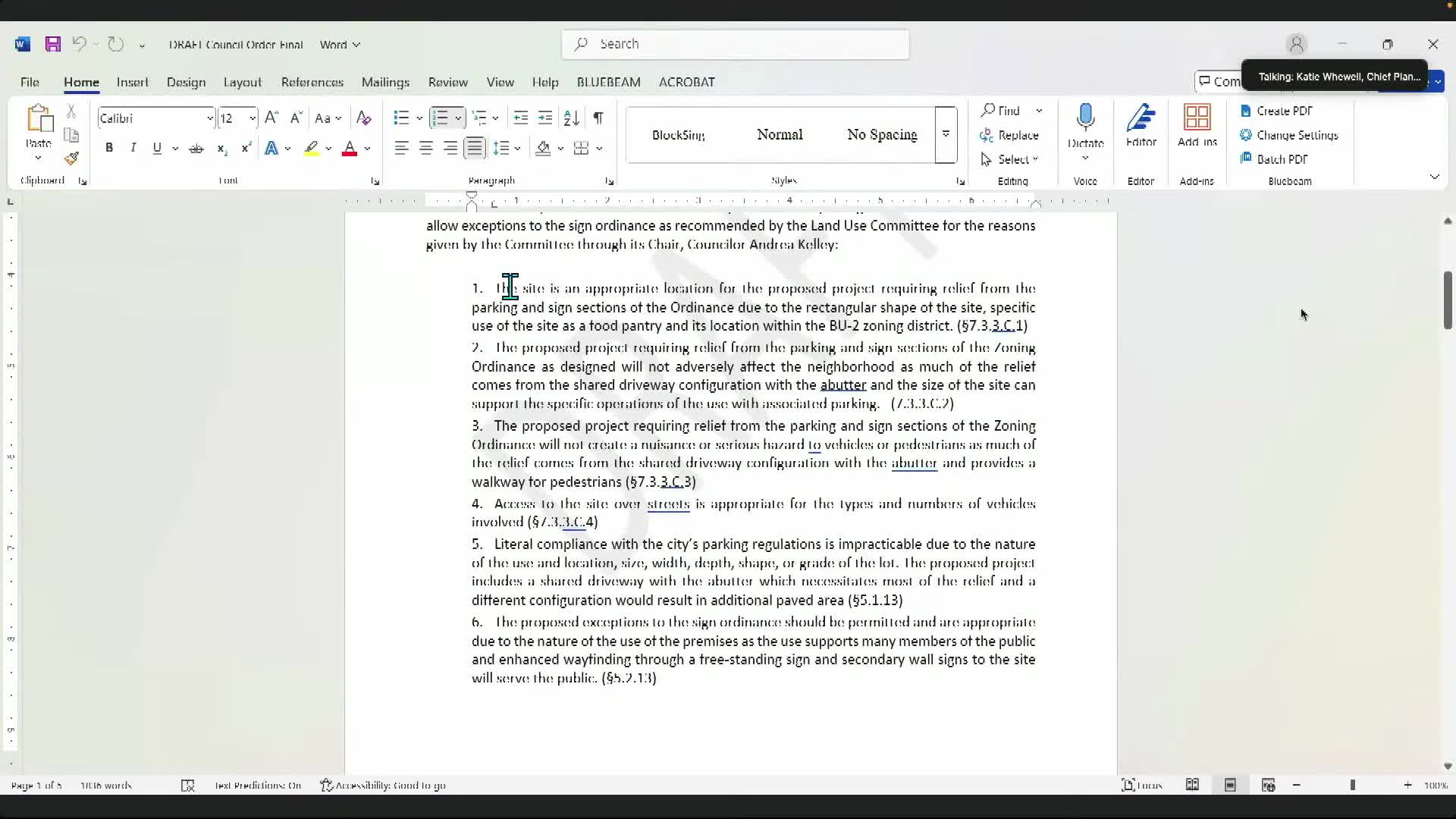Toggle bold formatting
Image resolution: width=1456 pixels, height=819 pixels.
click(109, 149)
